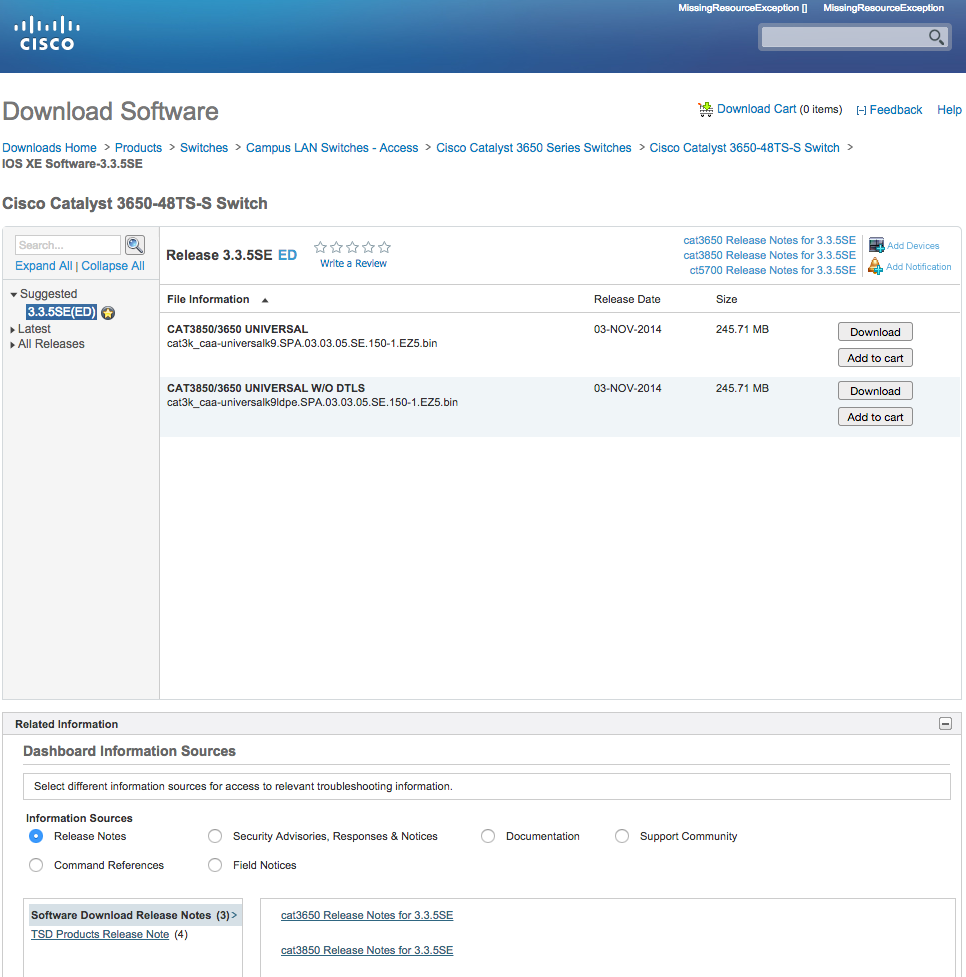Click the Collapse All link
Screen dimensions: 966x977
(x=113, y=265)
